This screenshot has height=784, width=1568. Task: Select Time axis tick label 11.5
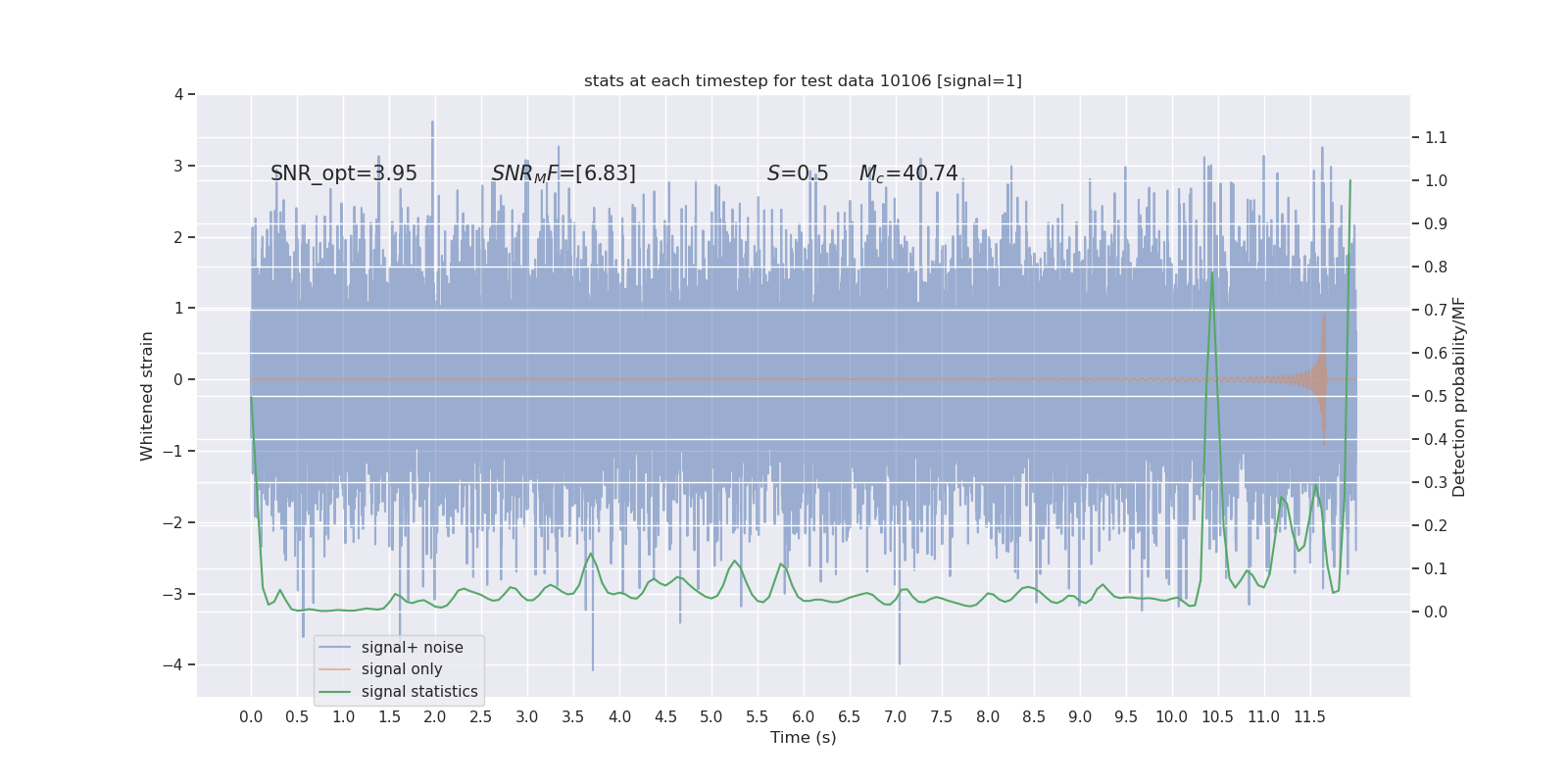click(1309, 716)
